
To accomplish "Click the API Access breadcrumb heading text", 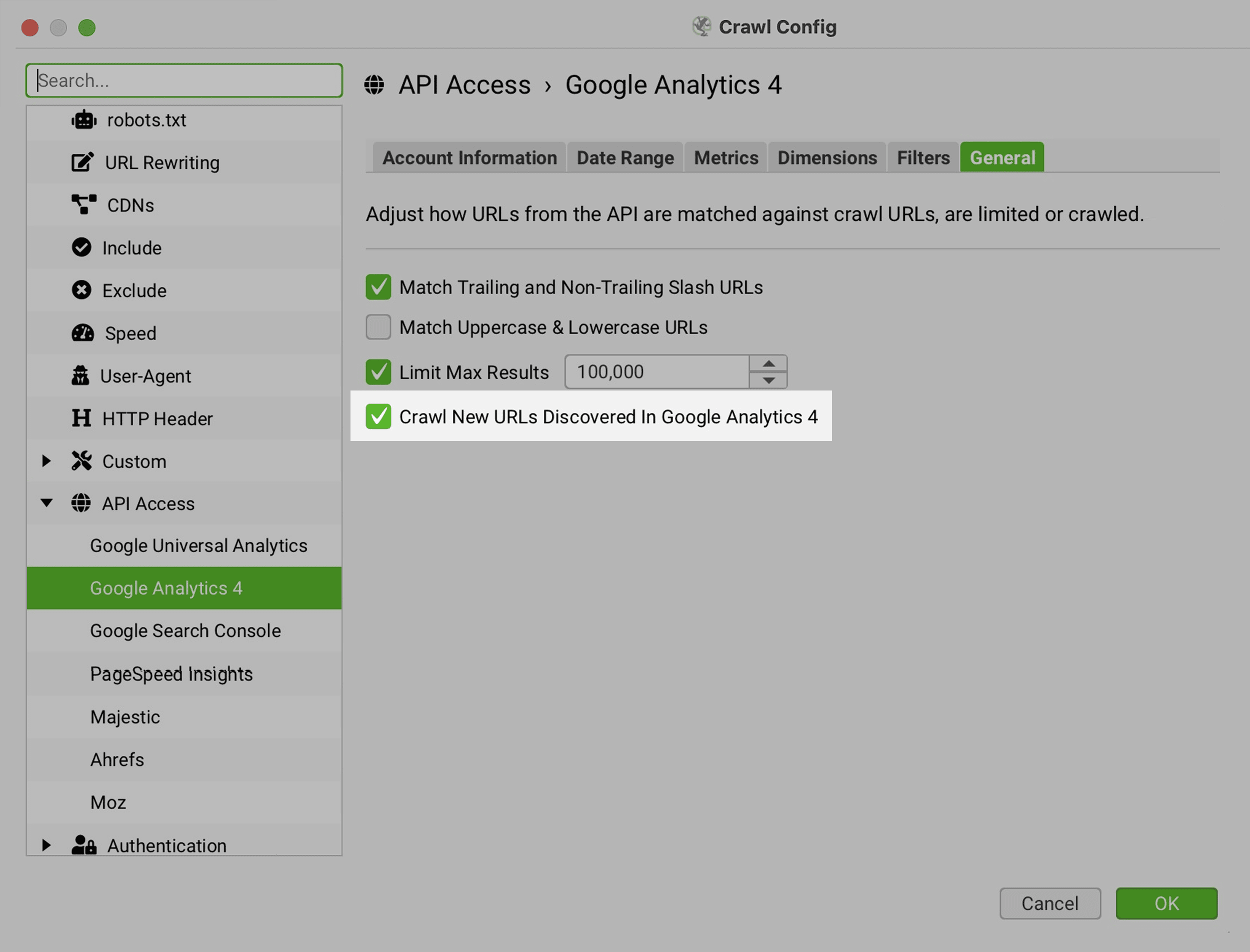I will [464, 85].
